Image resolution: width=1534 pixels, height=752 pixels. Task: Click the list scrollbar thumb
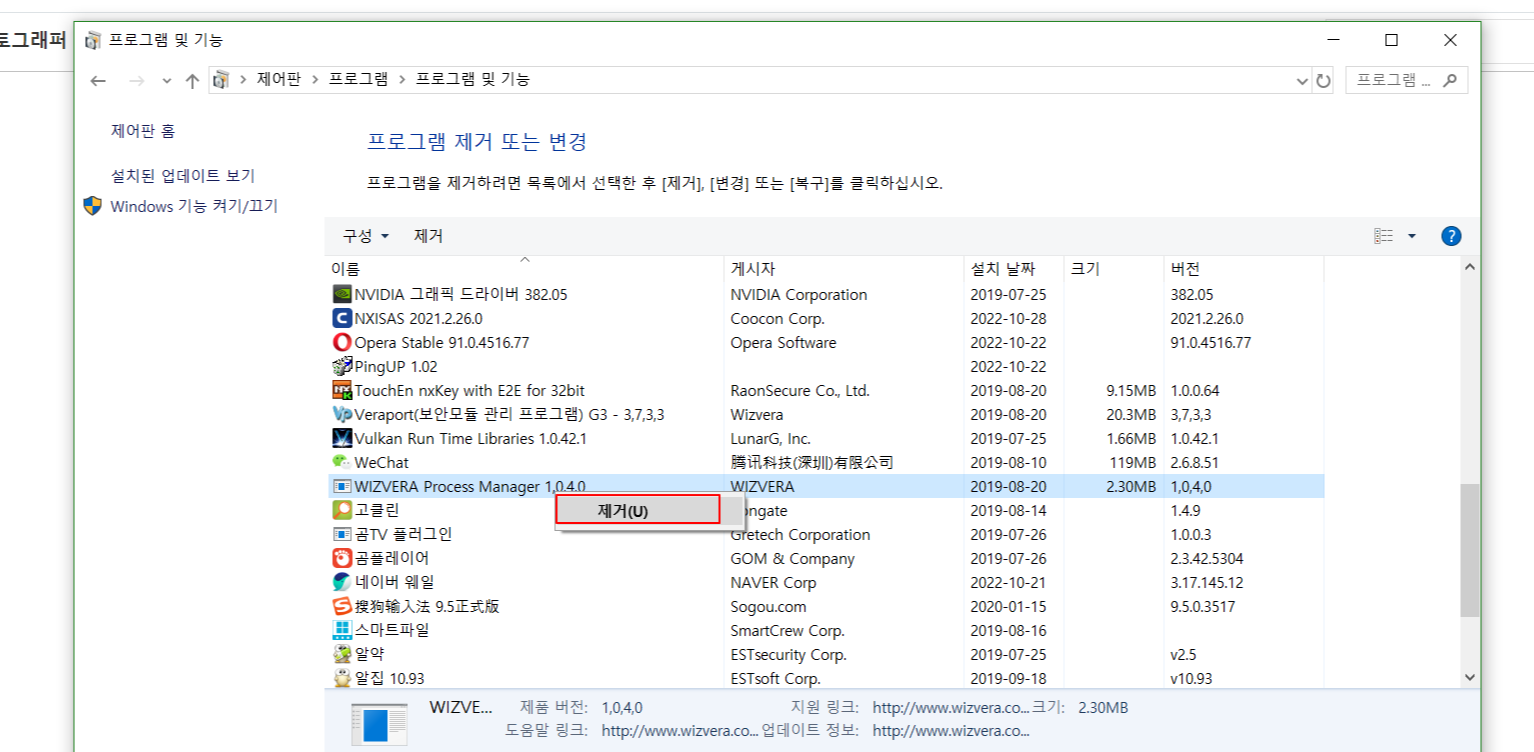click(x=1469, y=550)
